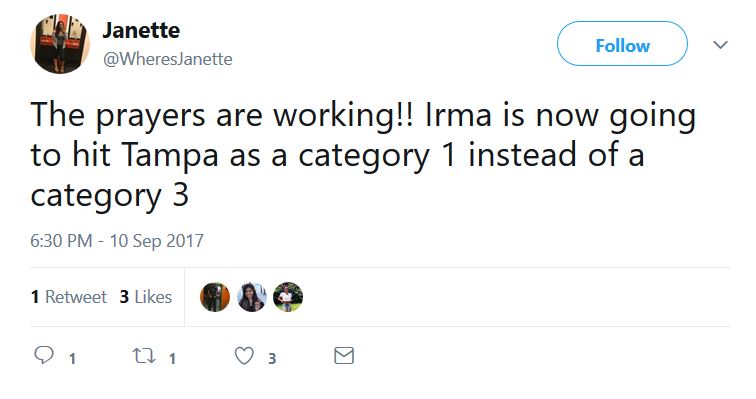Click the like count number 3
The image size is (756, 399).
pos(272,359)
